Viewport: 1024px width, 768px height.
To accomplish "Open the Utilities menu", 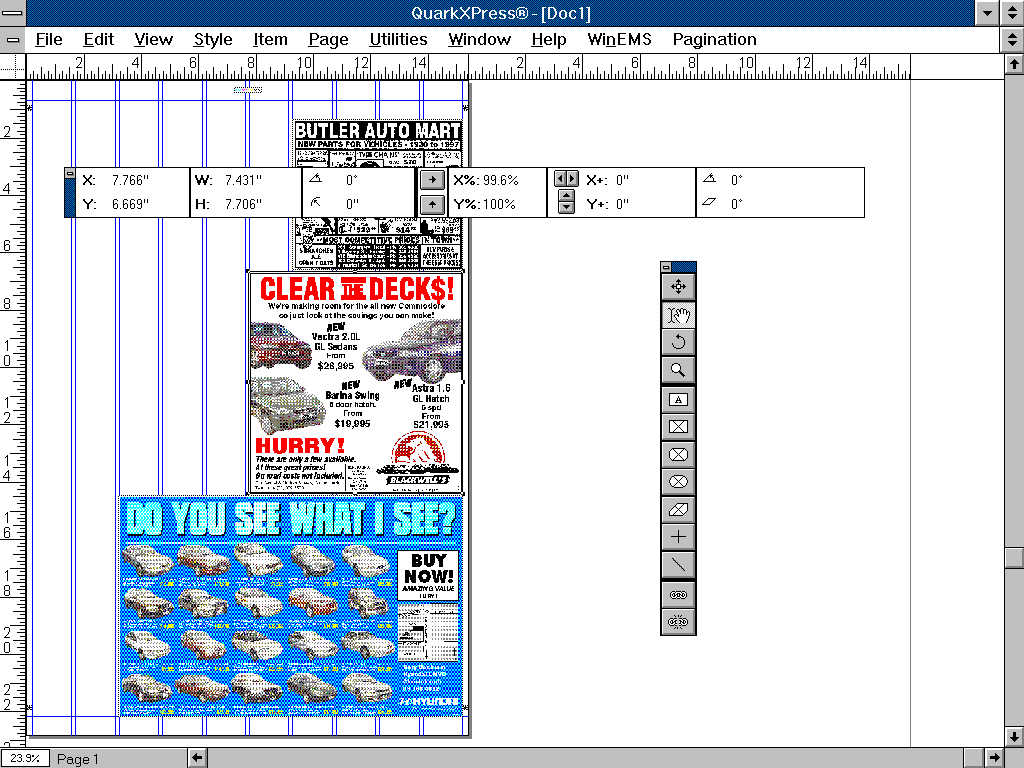I will pyautogui.click(x=398, y=40).
